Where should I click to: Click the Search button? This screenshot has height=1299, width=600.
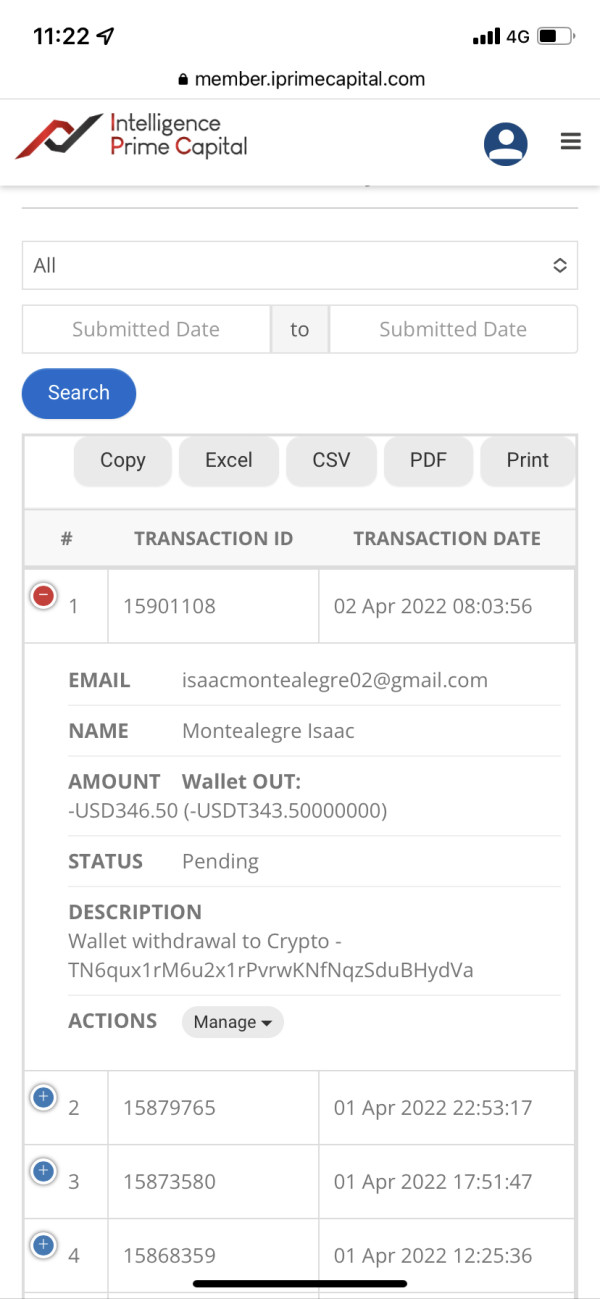pos(79,393)
